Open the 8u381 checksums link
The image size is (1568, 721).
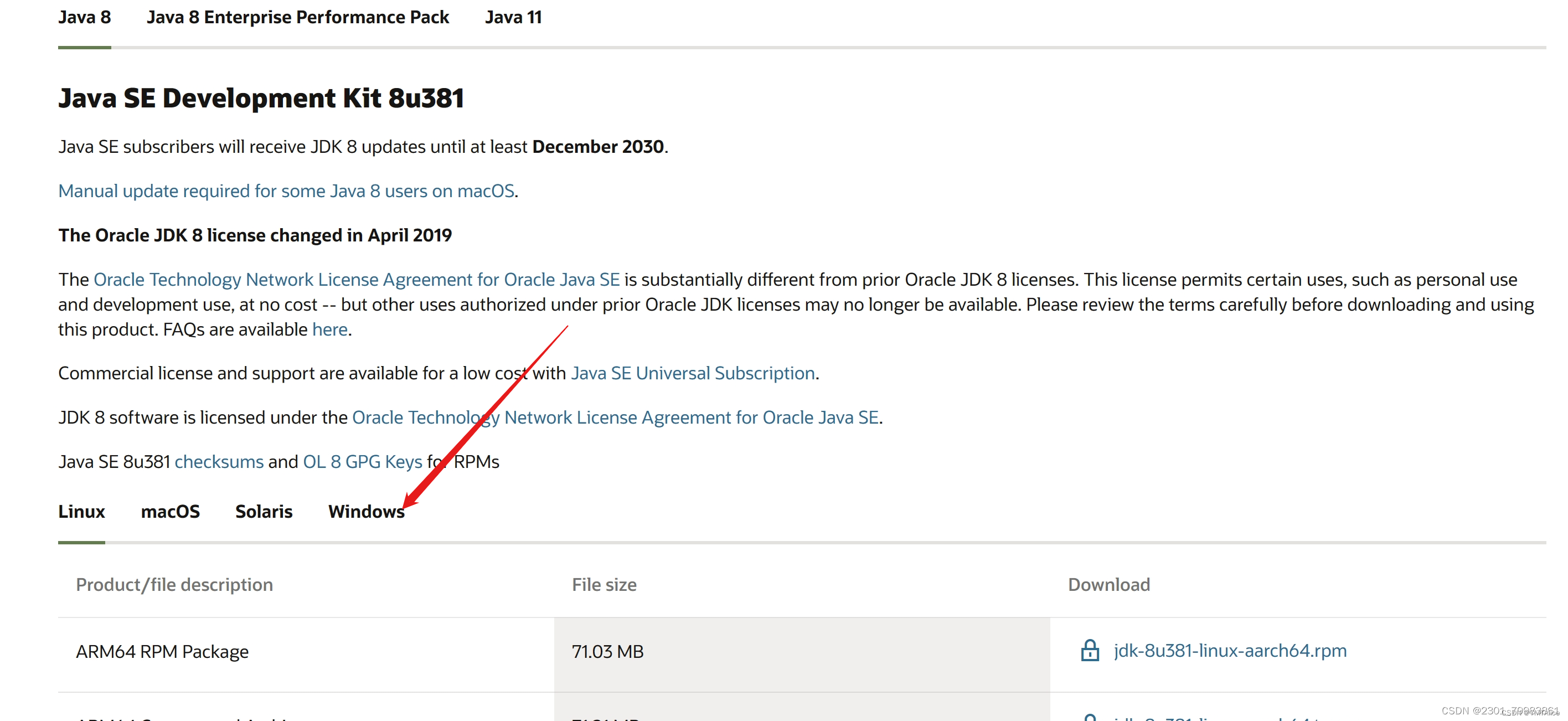coord(219,462)
